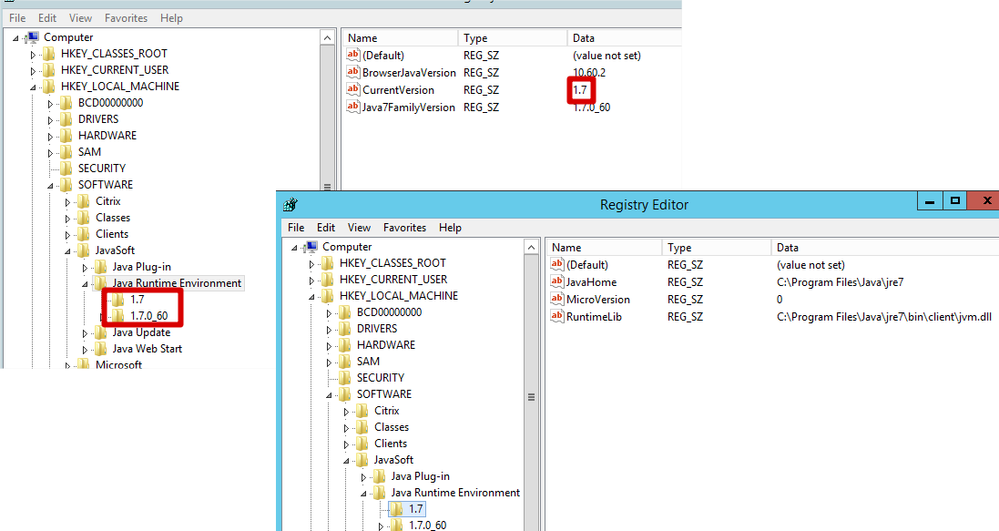Maximize the front Registry Editor window
This screenshot has height=531, width=999.
[954, 200]
